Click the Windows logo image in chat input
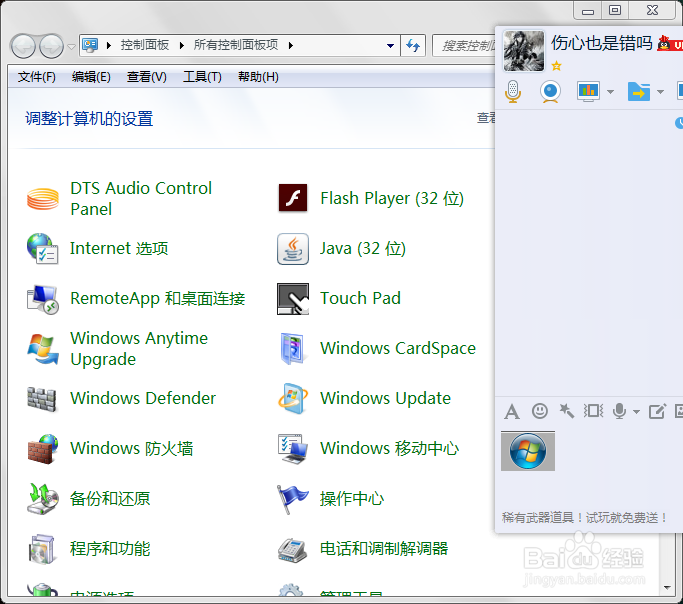The height and width of the screenshot is (604, 683). (x=527, y=451)
